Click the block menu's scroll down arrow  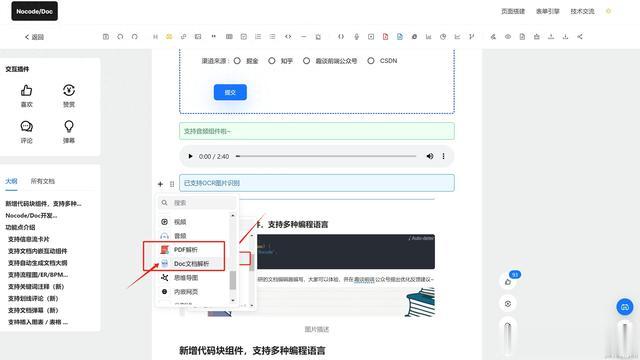(x=233, y=300)
